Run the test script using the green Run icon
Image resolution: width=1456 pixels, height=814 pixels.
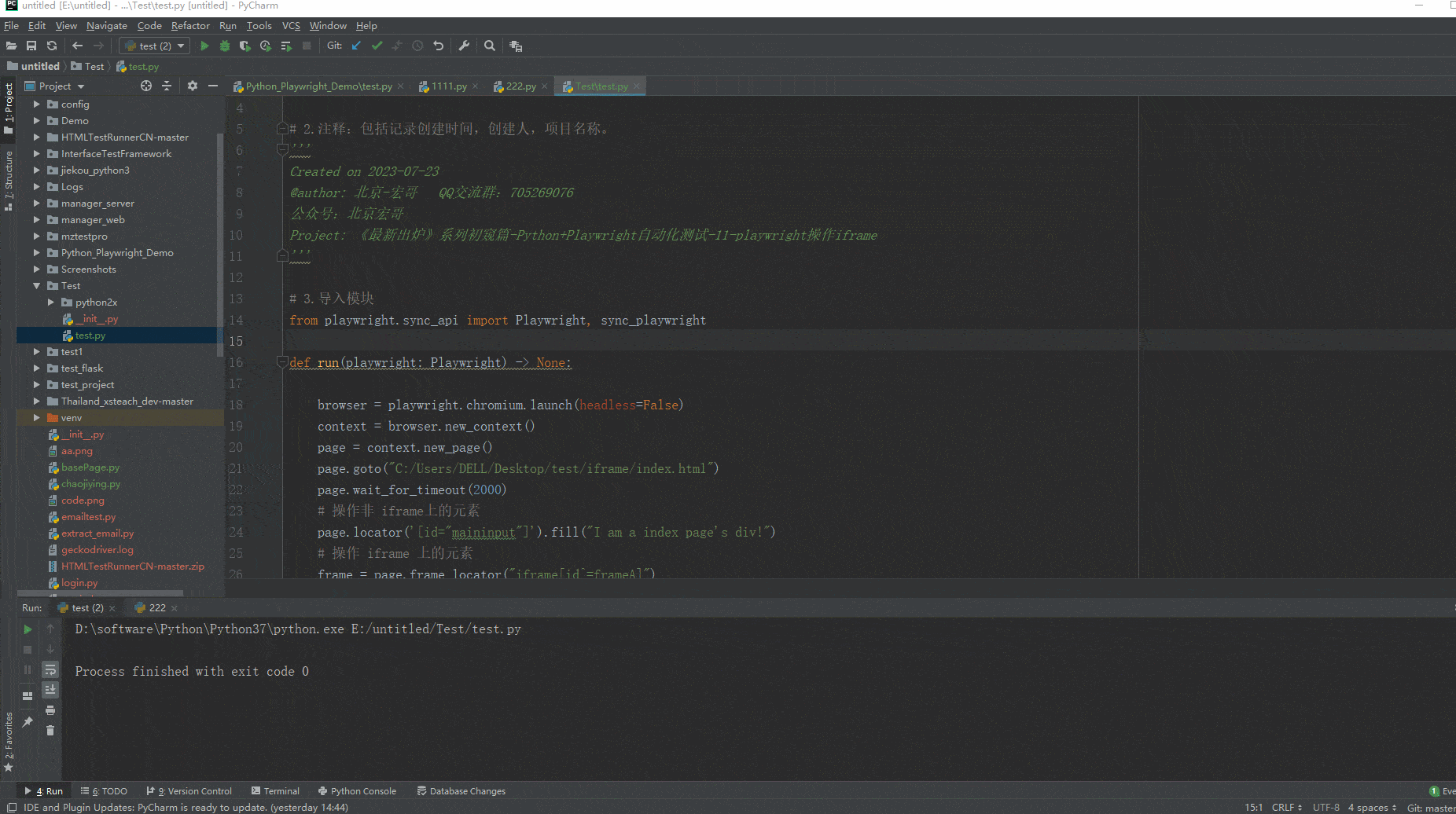pyautogui.click(x=204, y=46)
